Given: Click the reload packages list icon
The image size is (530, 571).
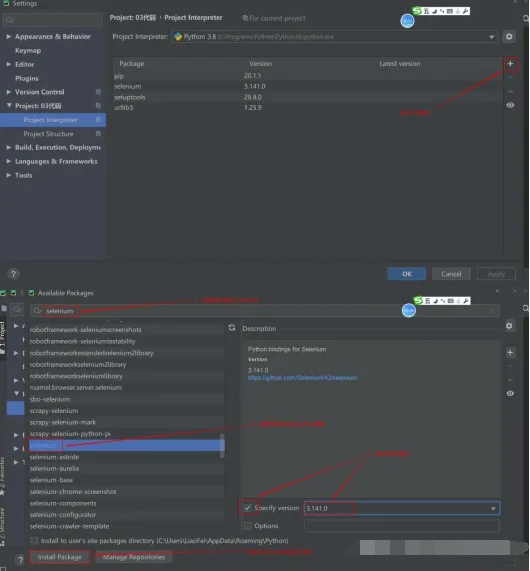Looking at the screenshot, I should [x=232, y=328].
